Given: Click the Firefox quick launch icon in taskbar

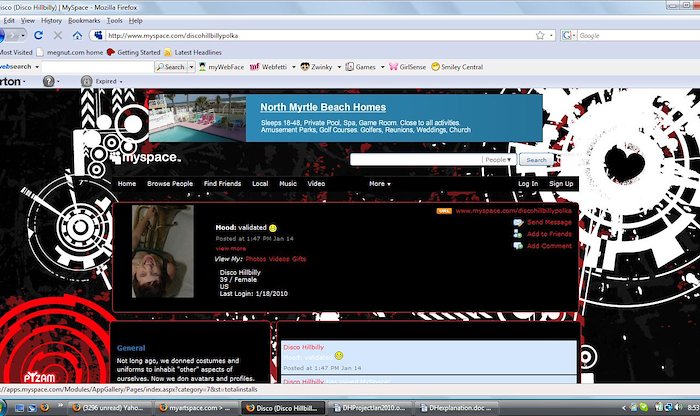Looking at the screenshot, I should coord(44,408).
